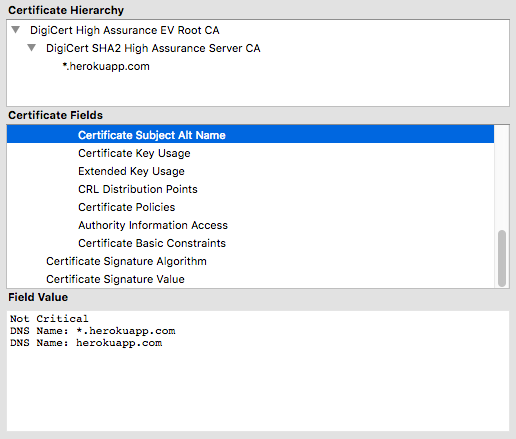Select Certificate Key Usage field
The width and height of the screenshot is (516, 439).
point(250,153)
